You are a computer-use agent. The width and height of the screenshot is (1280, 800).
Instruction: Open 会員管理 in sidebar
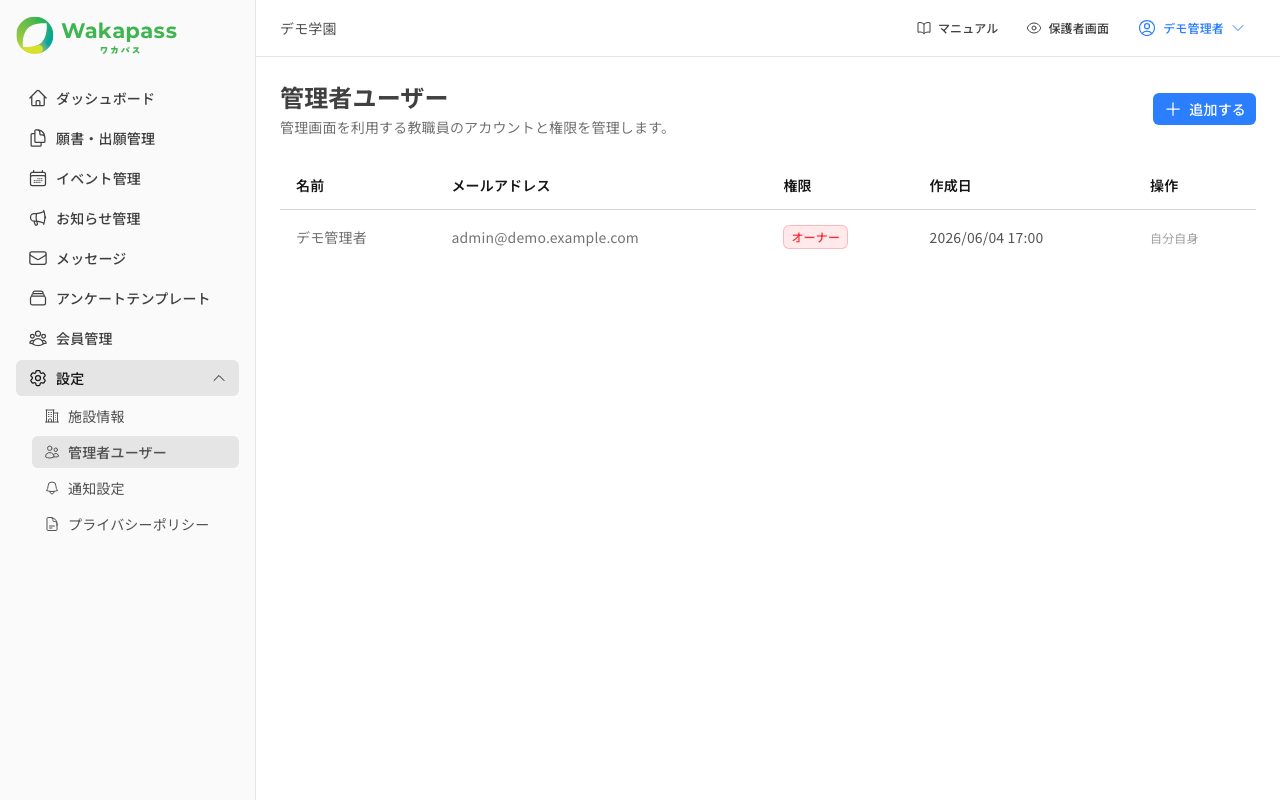point(127,338)
